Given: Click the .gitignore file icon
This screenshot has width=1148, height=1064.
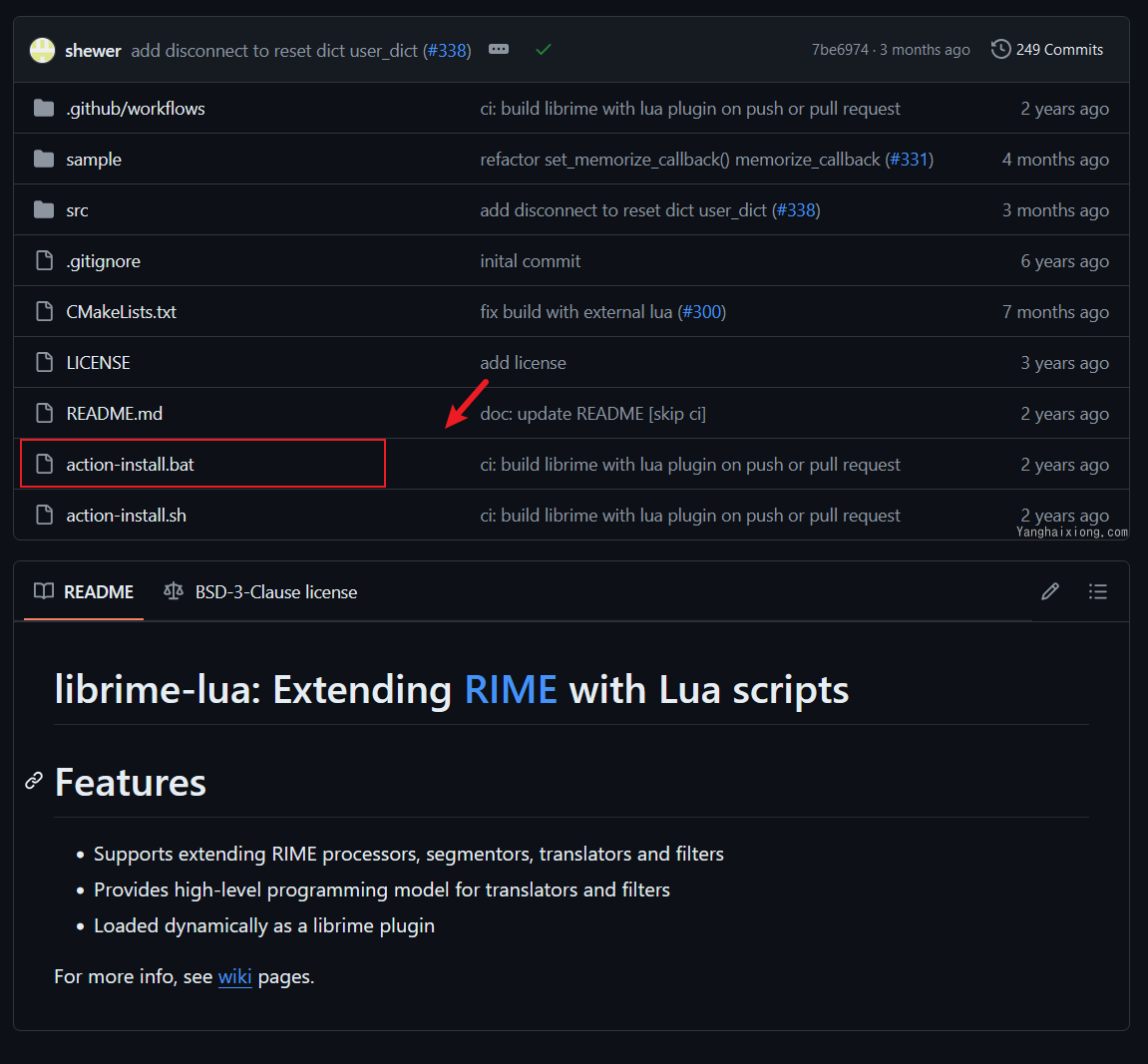Looking at the screenshot, I should click(x=45, y=260).
